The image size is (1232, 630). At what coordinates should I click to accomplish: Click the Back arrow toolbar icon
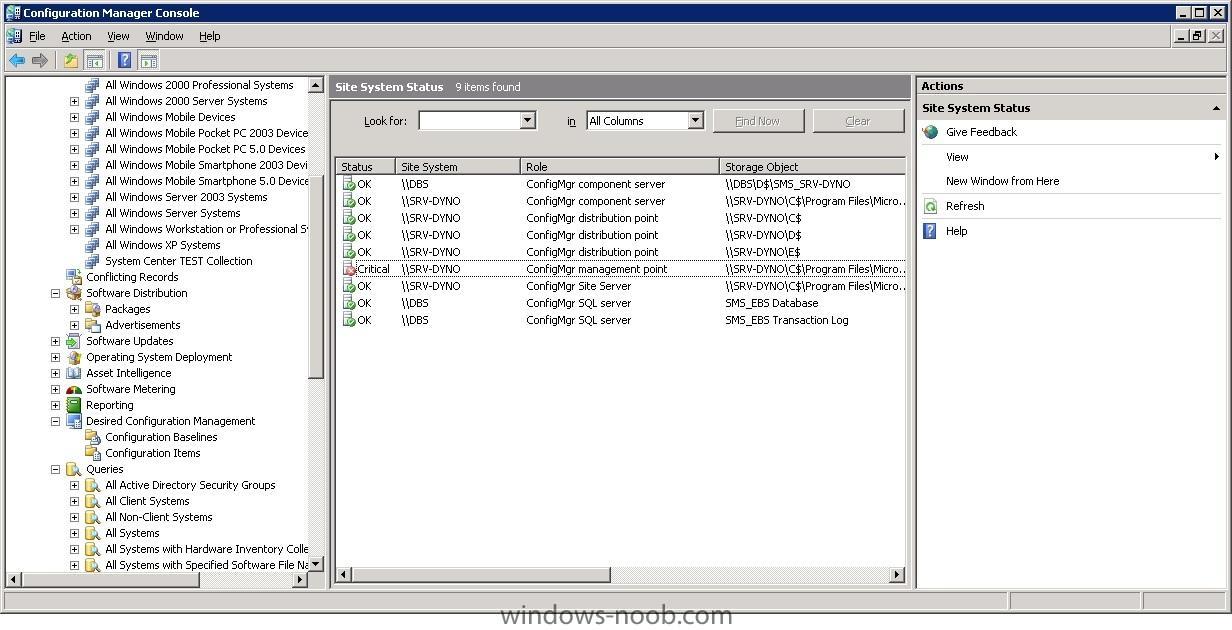click(x=17, y=60)
